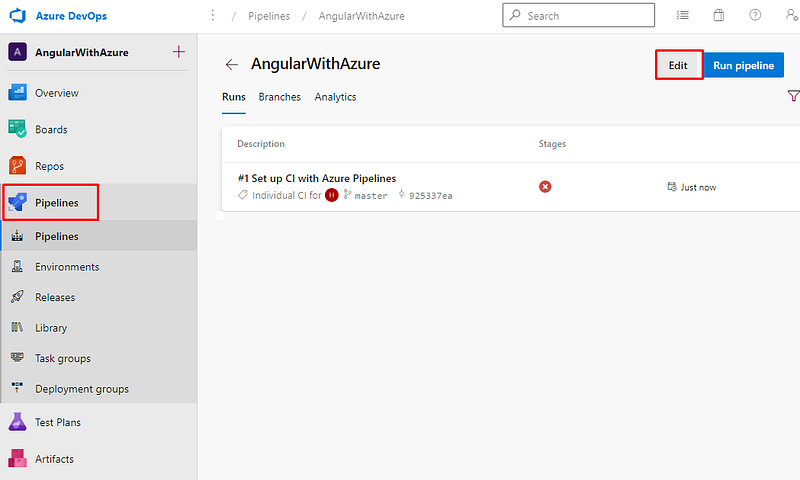Open the AngularWithAzure project avatar

pyautogui.click(x=17, y=52)
